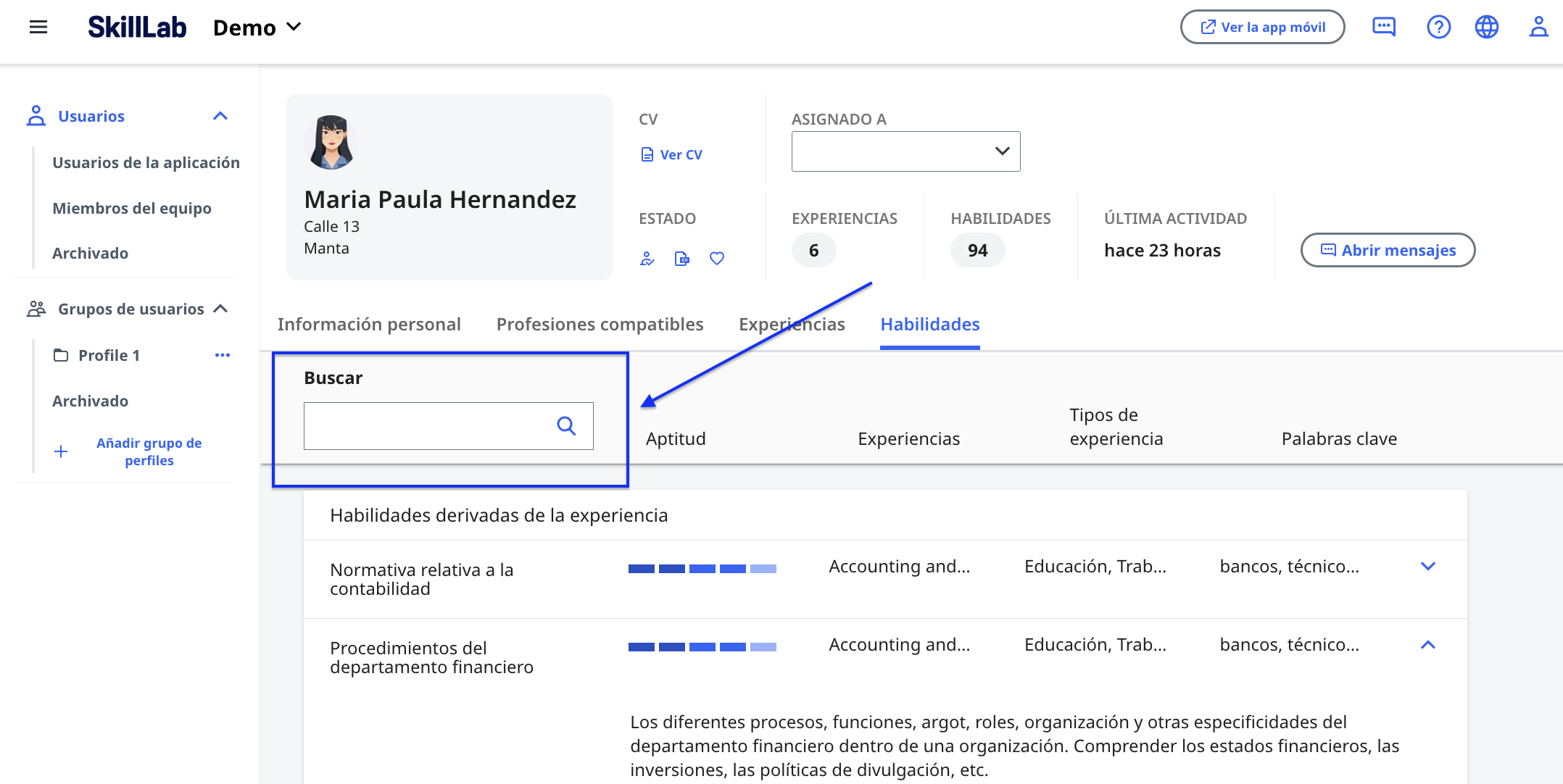
Task: Click the search input field in Buscar
Action: pyautogui.click(x=448, y=425)
